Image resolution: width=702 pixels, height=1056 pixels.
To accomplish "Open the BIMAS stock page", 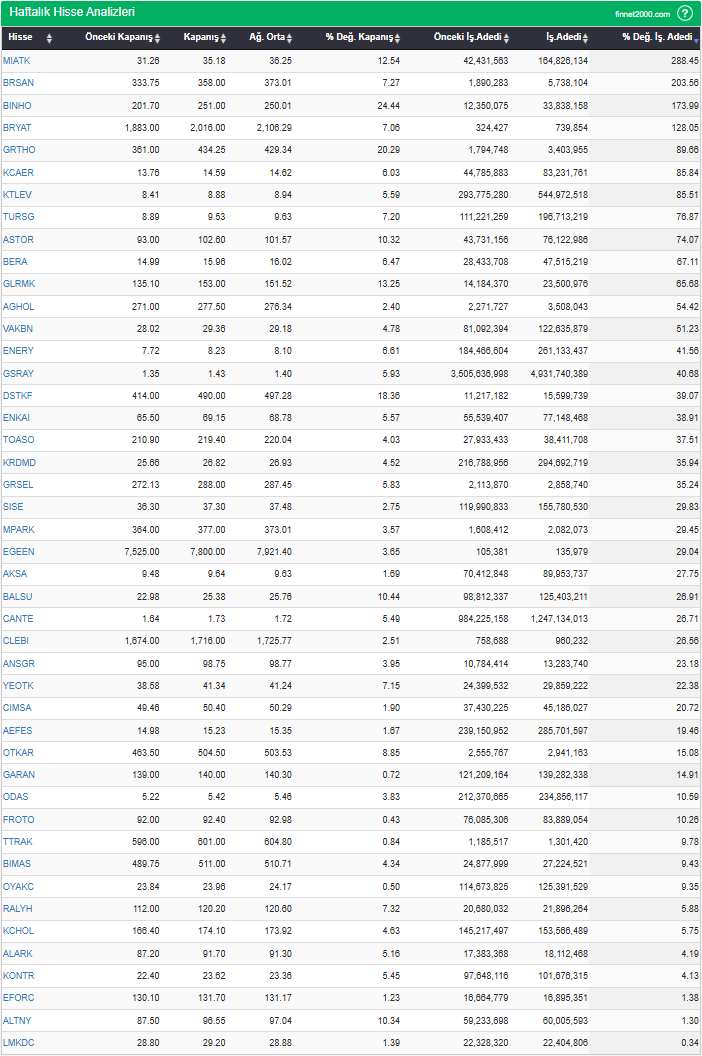I will point(17,864).
